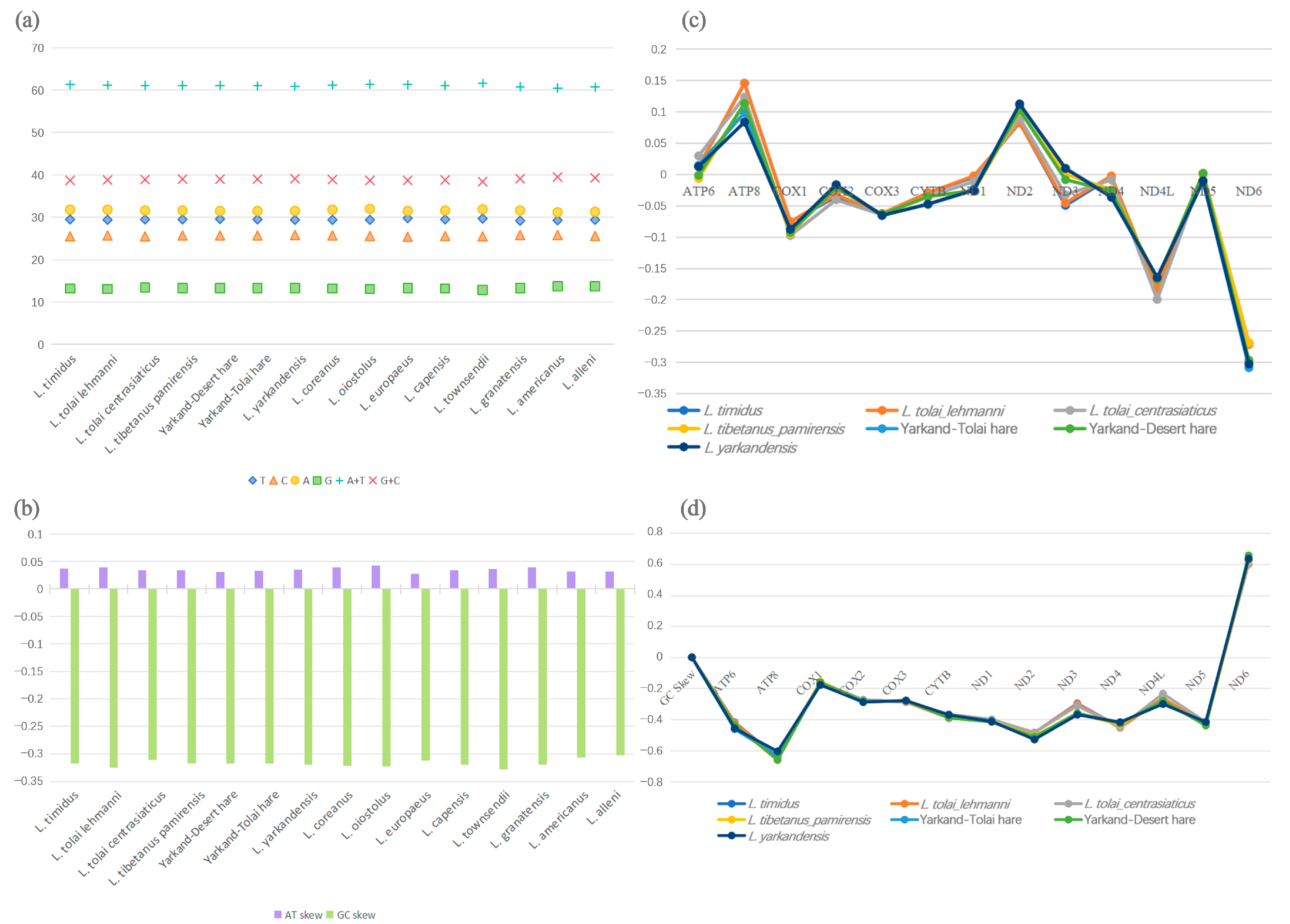The height and width of the screenshot is (924, 1290).
Task: Click the ATP8 axis label in panel (c)
Action: [744, 191]
